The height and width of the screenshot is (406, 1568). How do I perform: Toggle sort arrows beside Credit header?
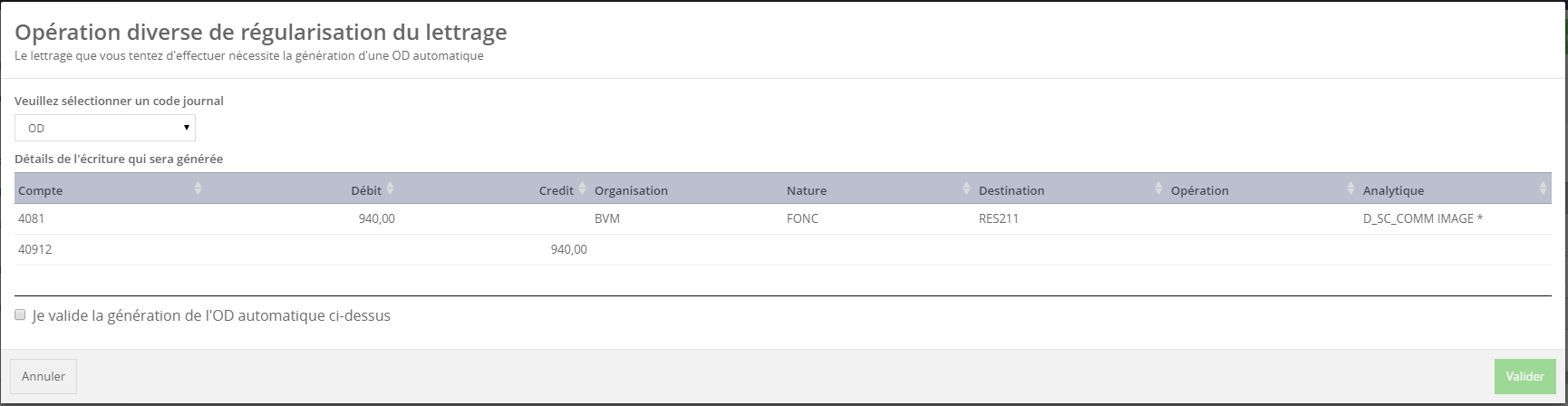click(582, 188)
